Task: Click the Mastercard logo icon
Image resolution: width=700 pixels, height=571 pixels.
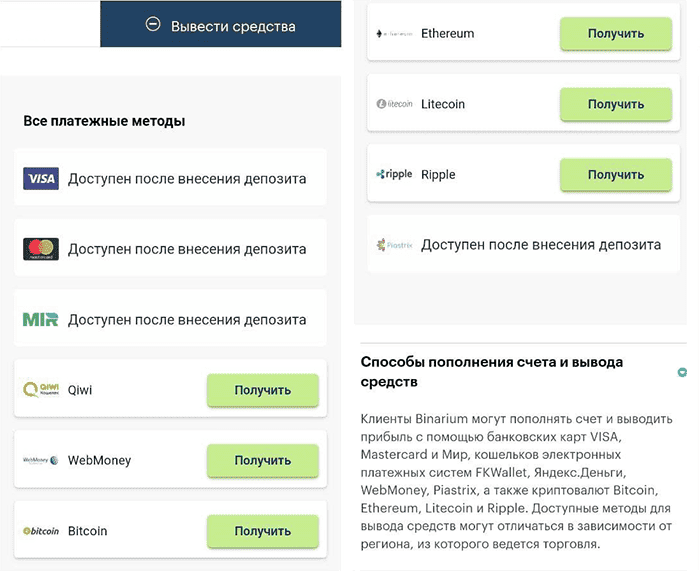Action: click(x=41, y=249)
